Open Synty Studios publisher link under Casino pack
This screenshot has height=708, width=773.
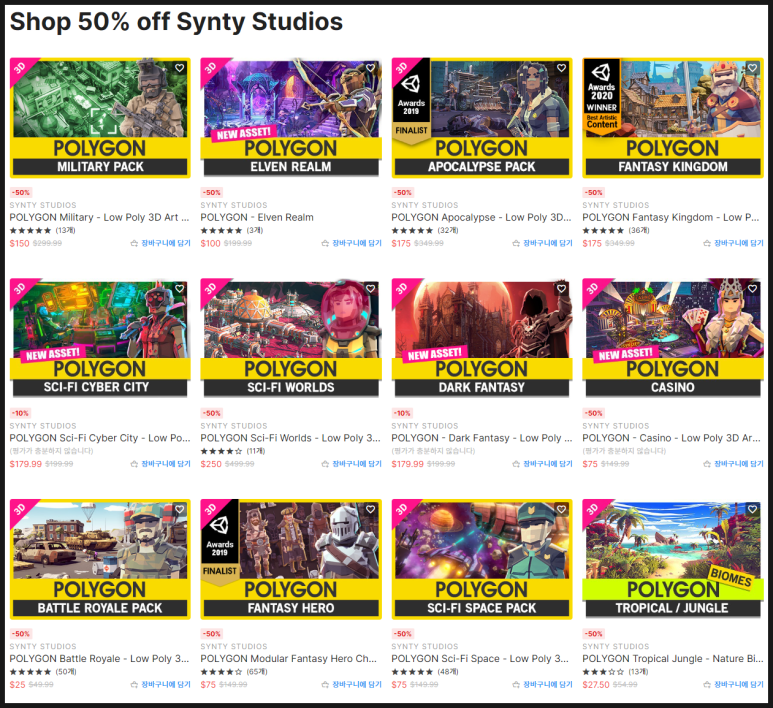(x=616, y=426)
